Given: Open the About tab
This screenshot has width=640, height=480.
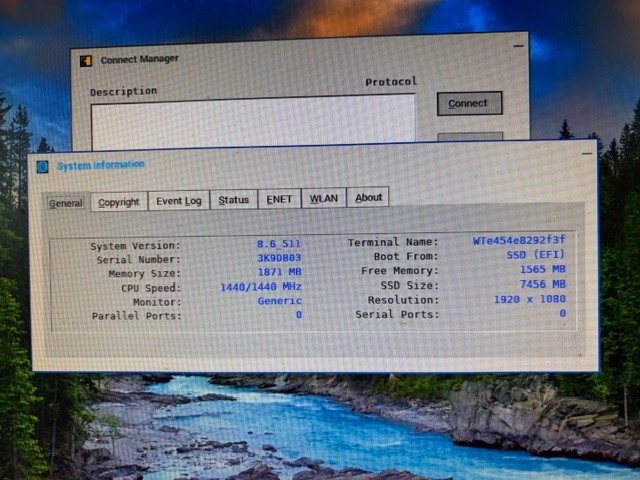Looking at the screenshot, I should tap(368, 197).
